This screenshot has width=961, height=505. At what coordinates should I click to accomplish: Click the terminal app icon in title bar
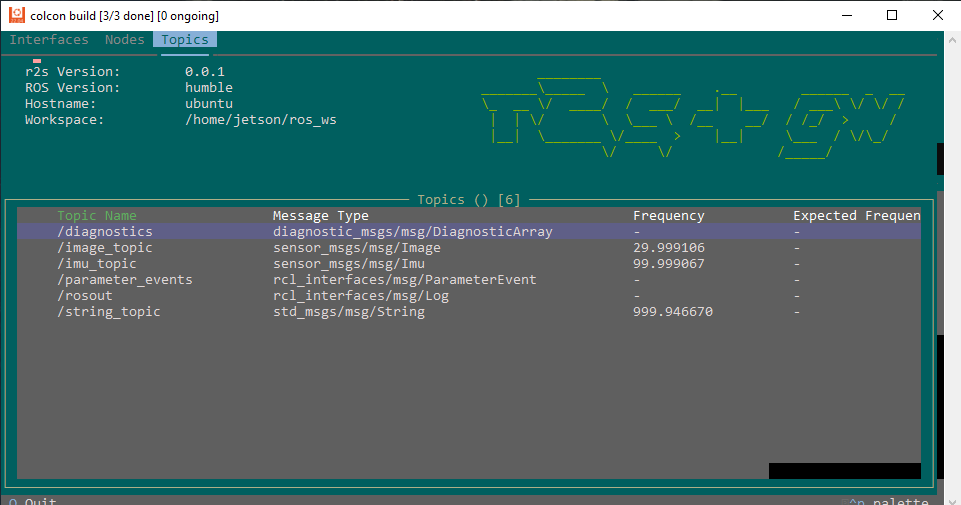[17, 15]
